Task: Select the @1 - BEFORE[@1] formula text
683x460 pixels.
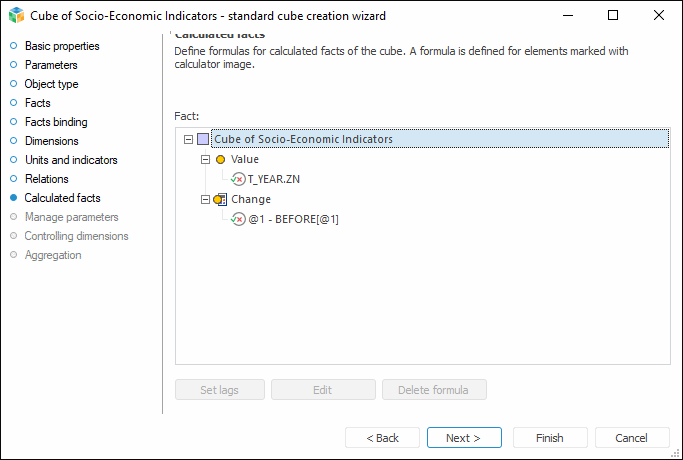Action: (x=293, y=219)
